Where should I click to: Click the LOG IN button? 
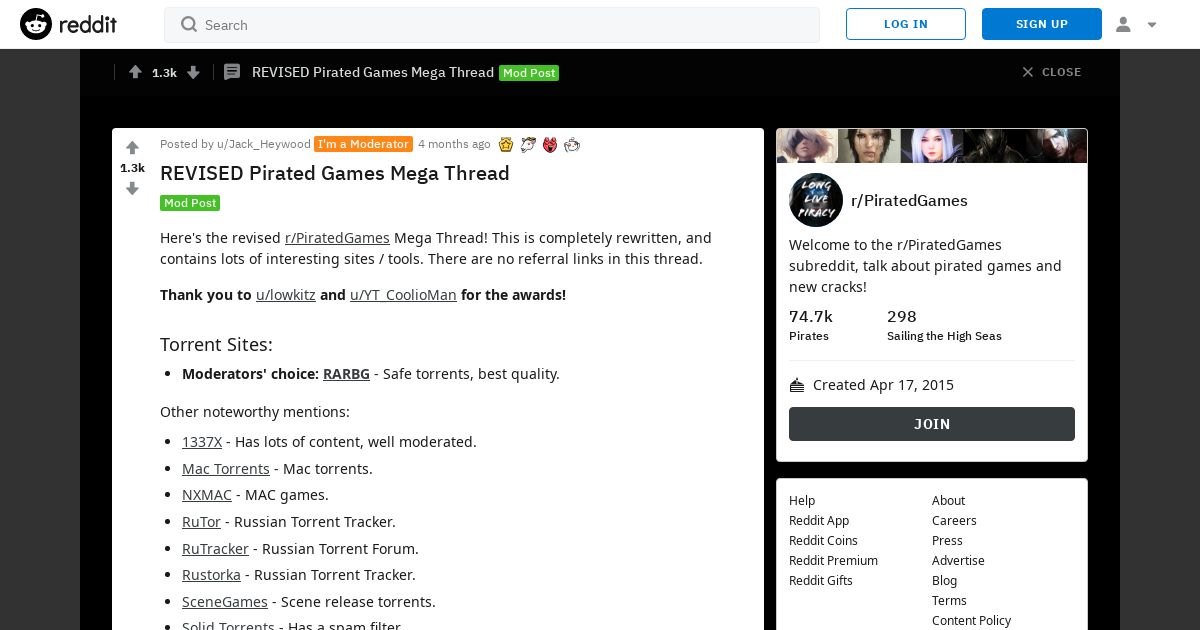point(906,24)
